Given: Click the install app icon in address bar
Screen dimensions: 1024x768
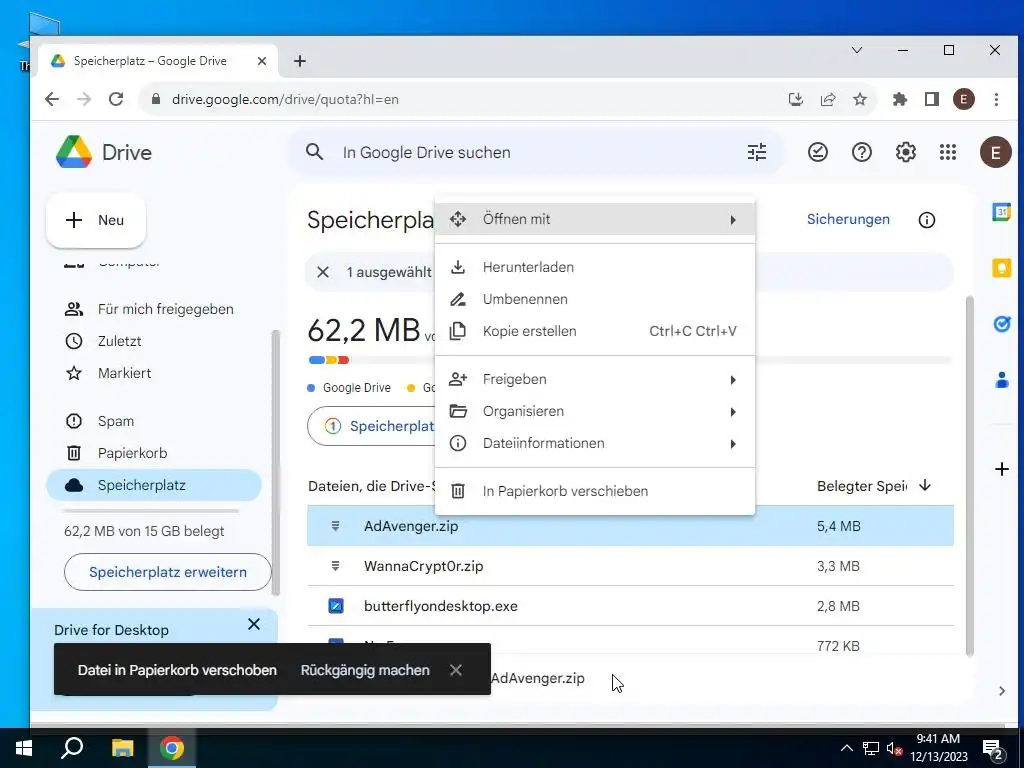Looking at the screenshot, I should 795,99.
